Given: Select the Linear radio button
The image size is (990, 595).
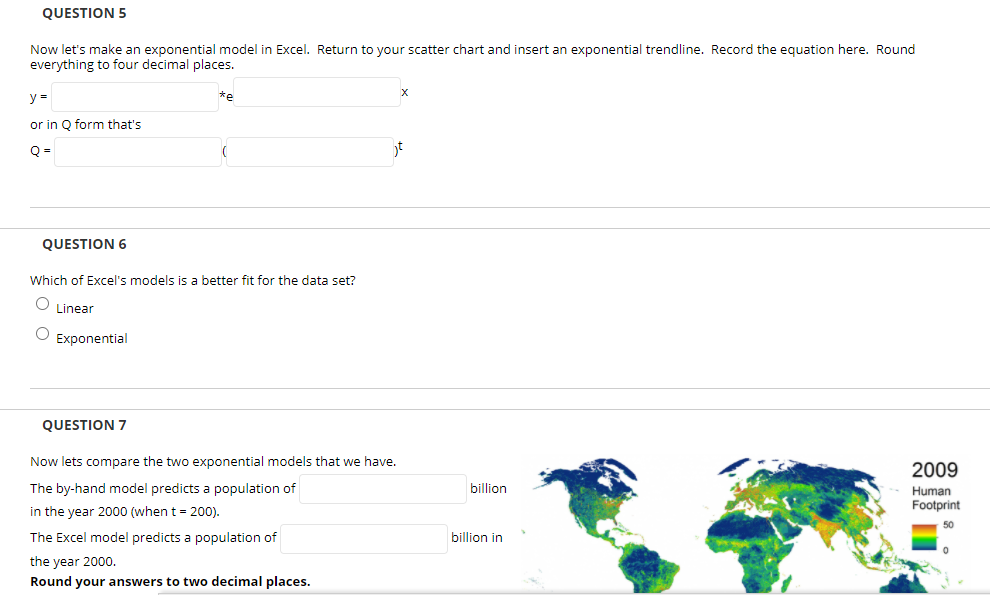Looking at the screenshot, I should (x=42, y=304).
